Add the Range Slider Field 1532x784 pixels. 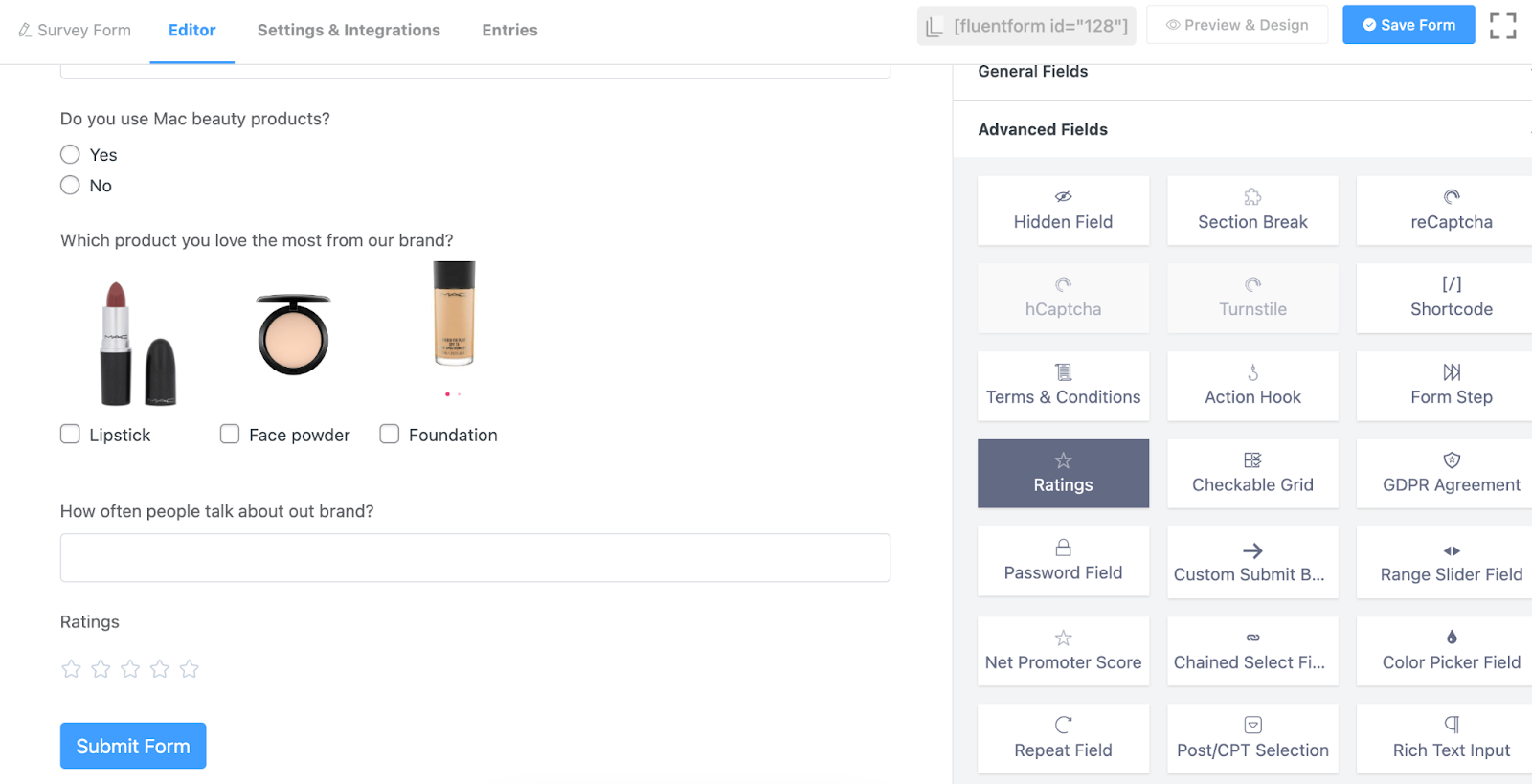click(x=1451, y=563)
